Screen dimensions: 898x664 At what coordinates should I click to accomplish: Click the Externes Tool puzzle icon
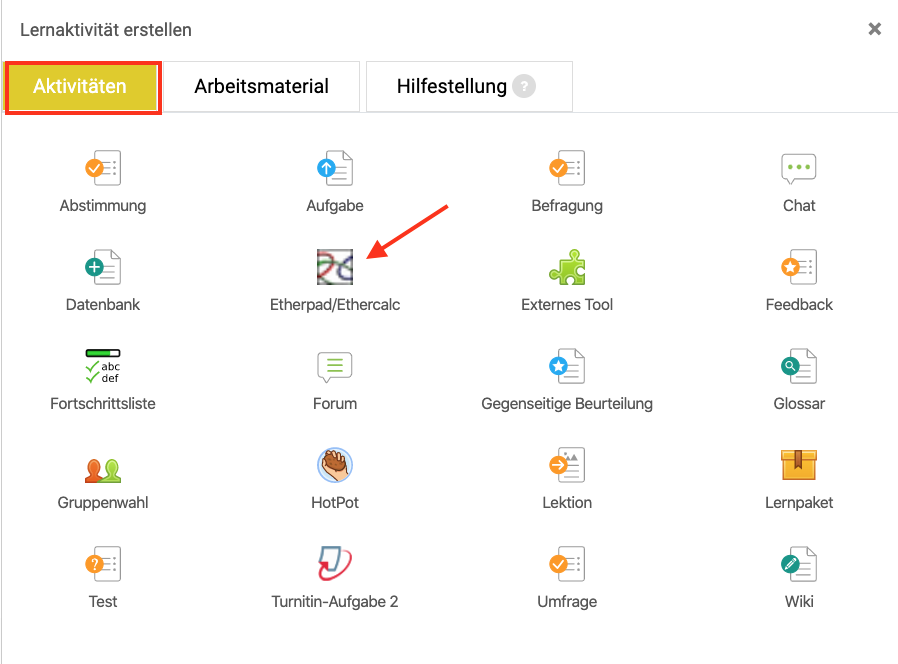[x=566, y=268]
